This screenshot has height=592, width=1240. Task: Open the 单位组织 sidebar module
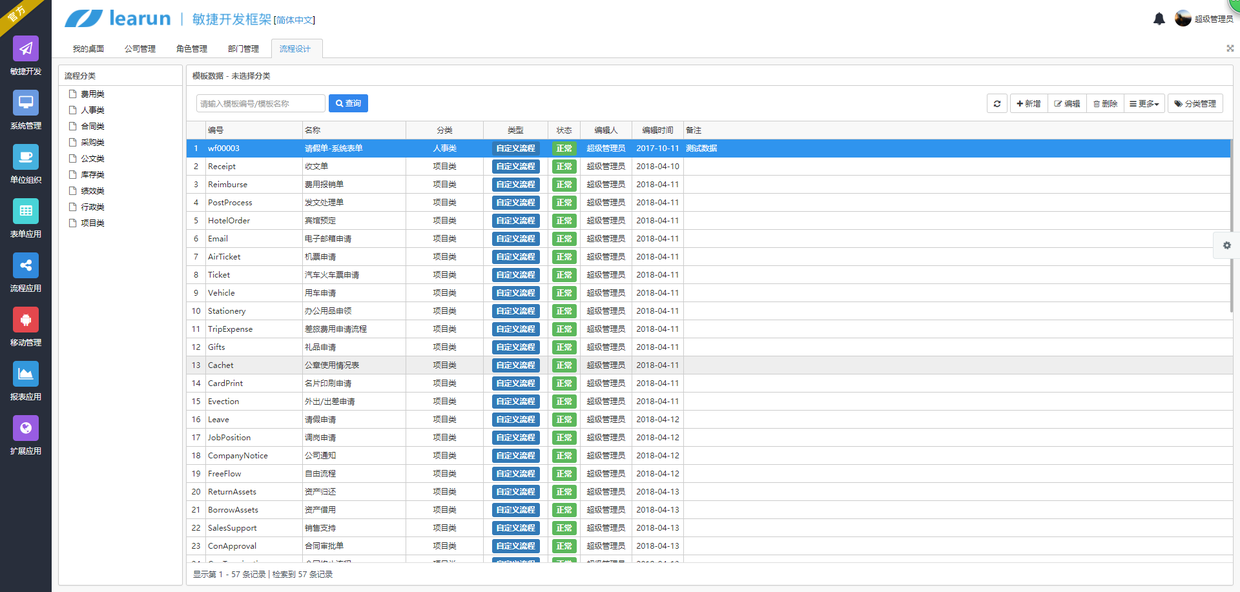[x=26, y=164]
